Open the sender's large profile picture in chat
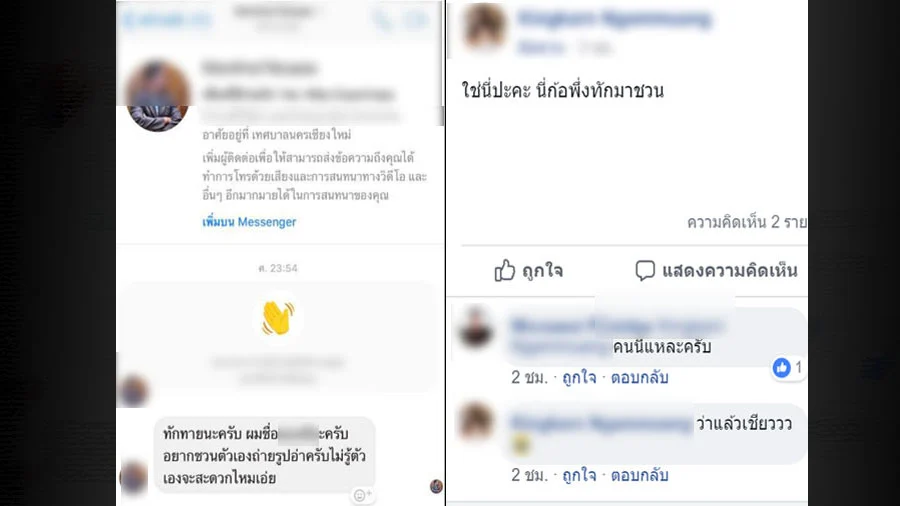900x506 pixels. pyautogui.click(x=157, y=96)
